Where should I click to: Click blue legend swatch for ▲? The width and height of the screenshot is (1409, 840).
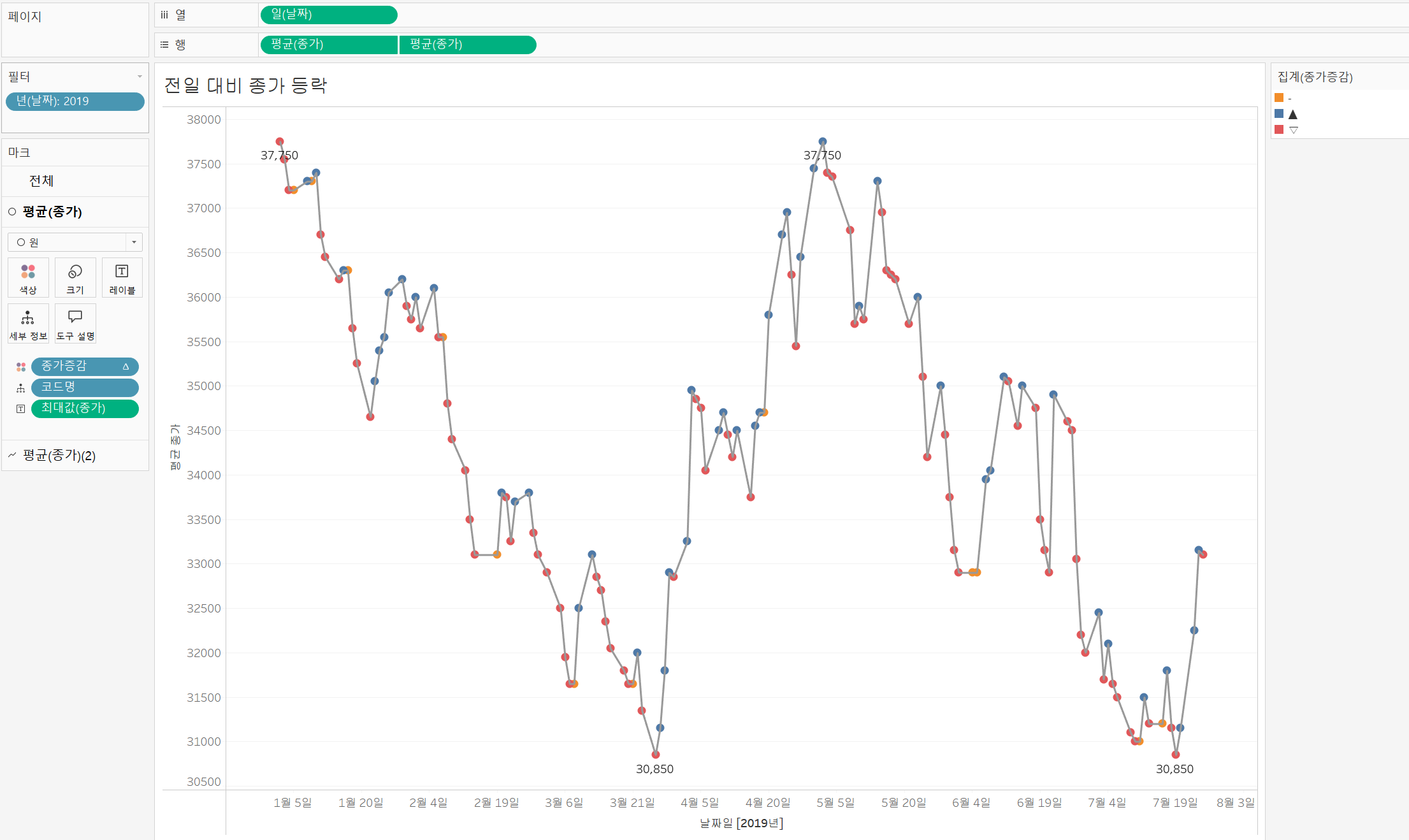1279,113
